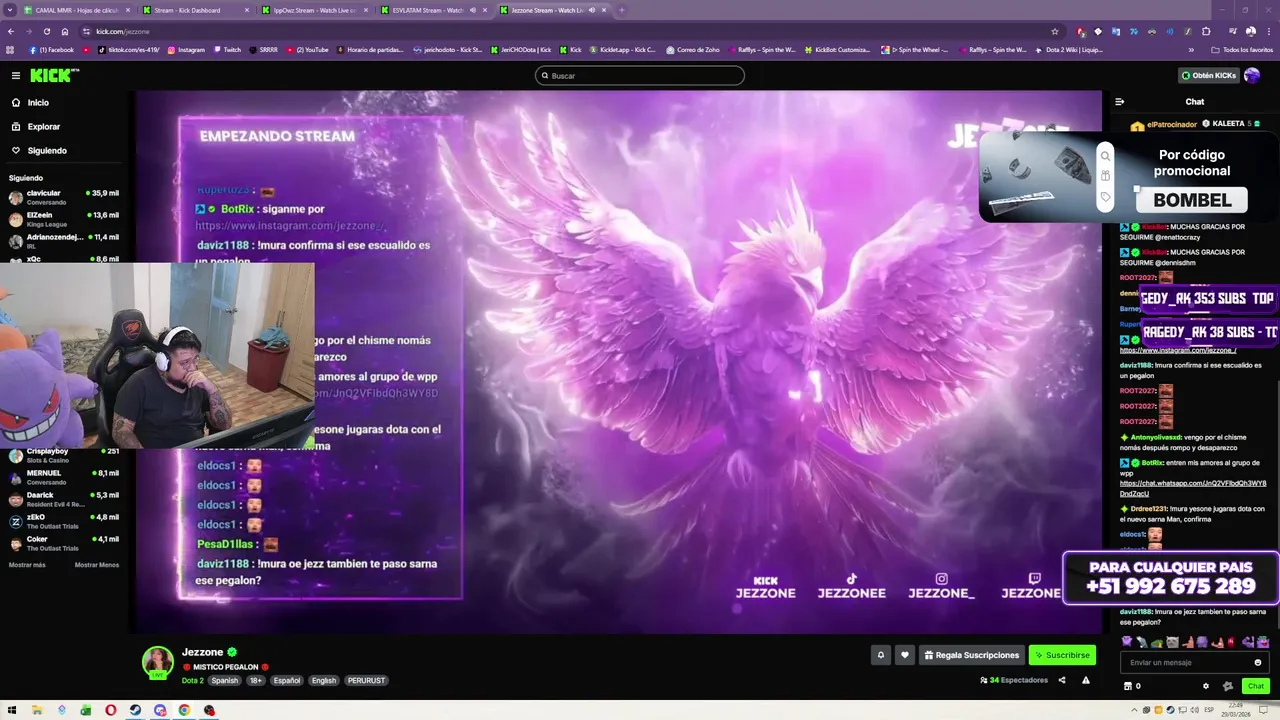Screen dimensions: 1280x720
Task: Click the Español tag
Action: (287, 680)
